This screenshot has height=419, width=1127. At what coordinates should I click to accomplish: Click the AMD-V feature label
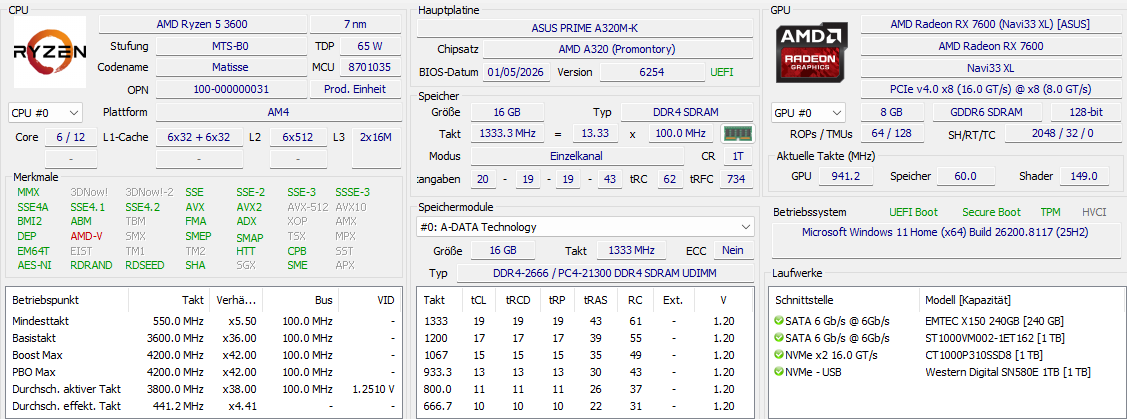pyautogui.click(x=86, y=236)
